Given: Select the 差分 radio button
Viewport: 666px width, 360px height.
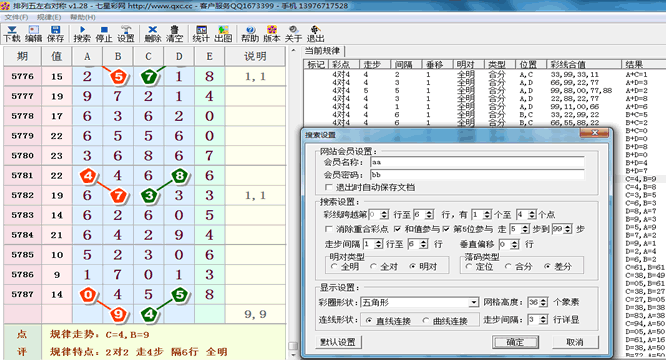Looking at the screenshot, I should (x=547, y=267).
